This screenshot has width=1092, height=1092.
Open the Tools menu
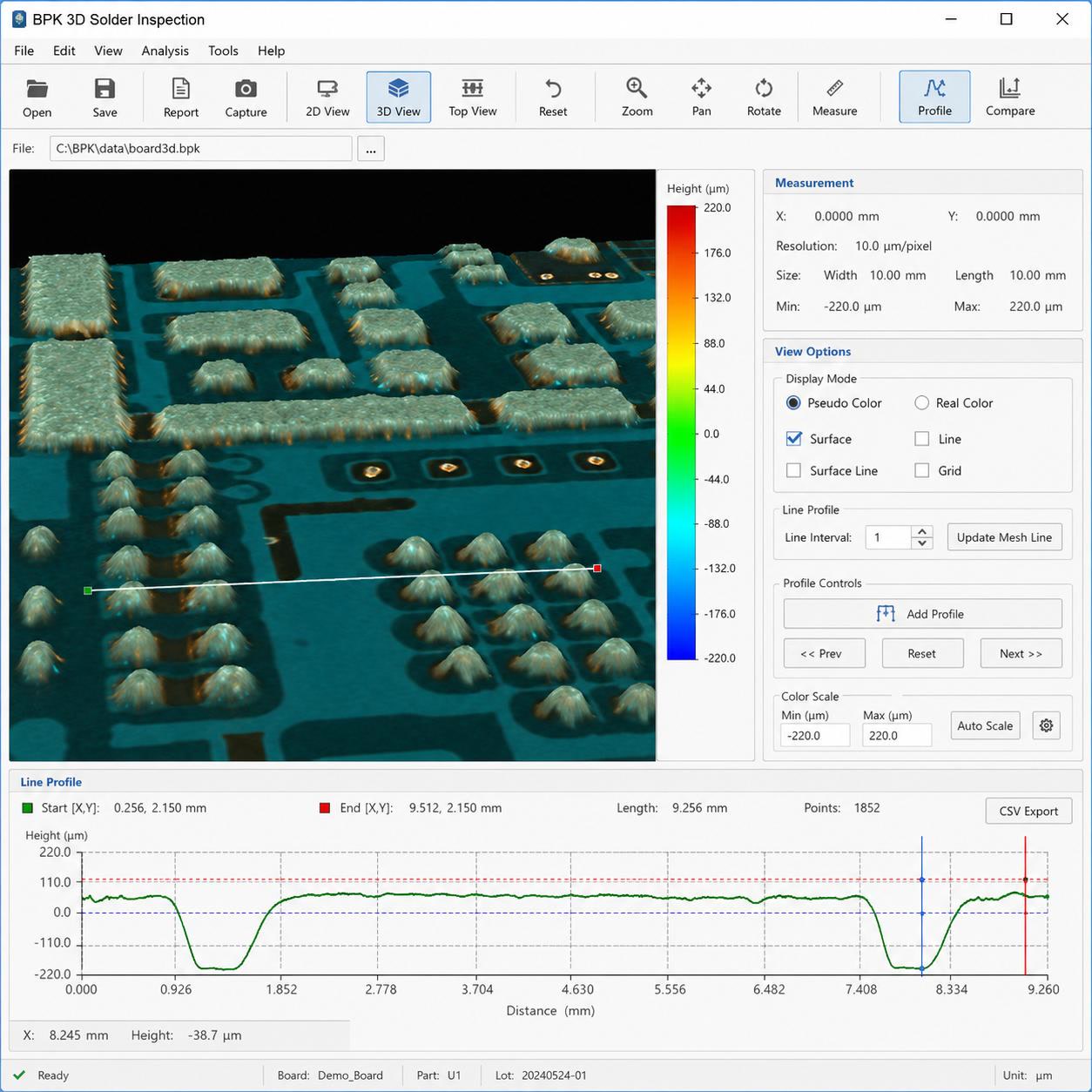click(223, 51)
